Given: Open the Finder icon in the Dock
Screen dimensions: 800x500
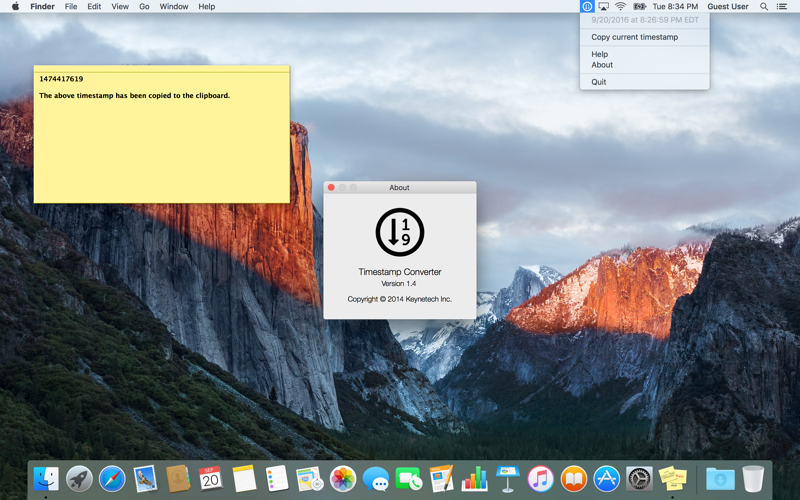Looking at the screenshot, I should [x=46, y=479].
